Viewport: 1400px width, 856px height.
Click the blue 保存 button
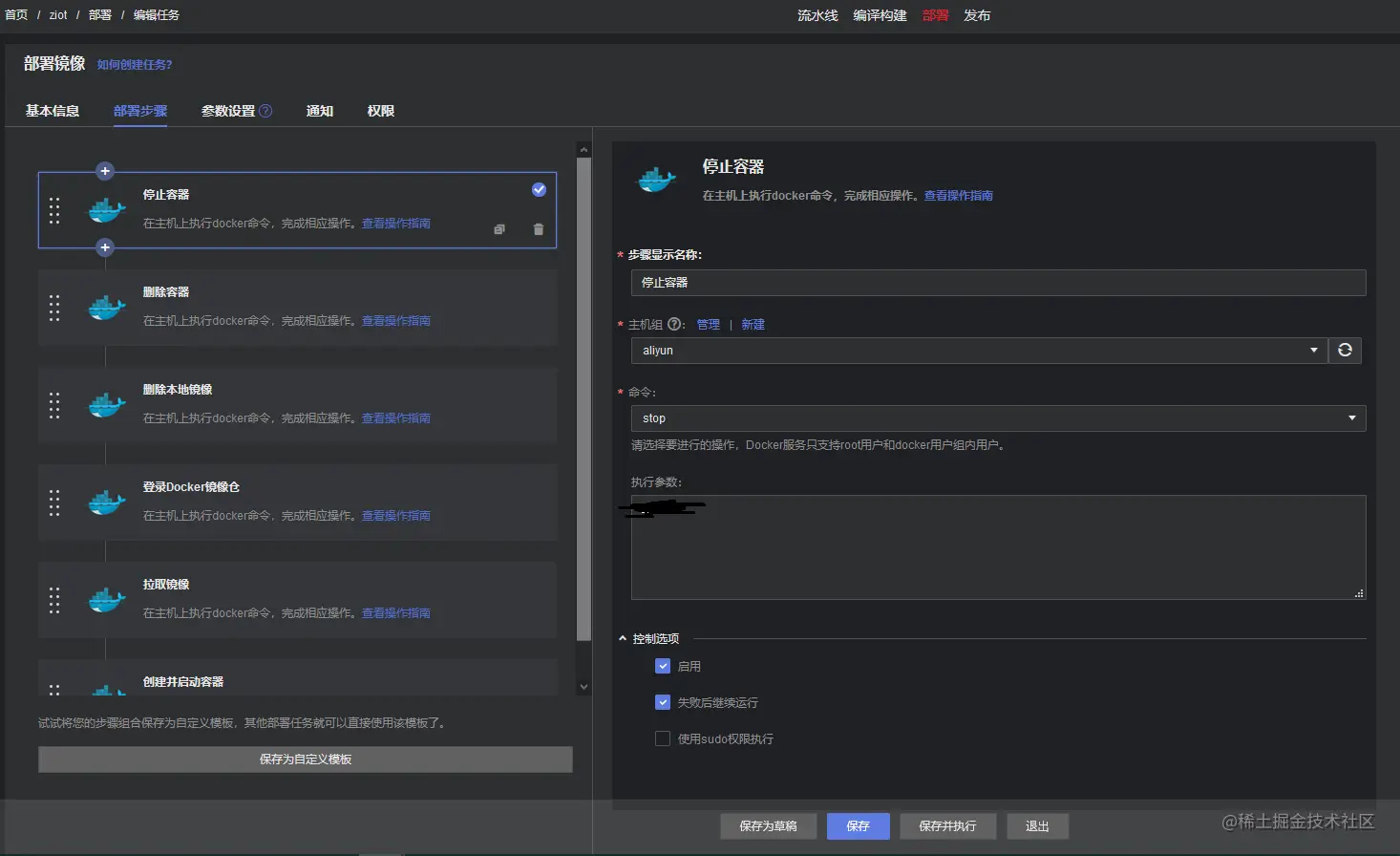tap(859, 826)
